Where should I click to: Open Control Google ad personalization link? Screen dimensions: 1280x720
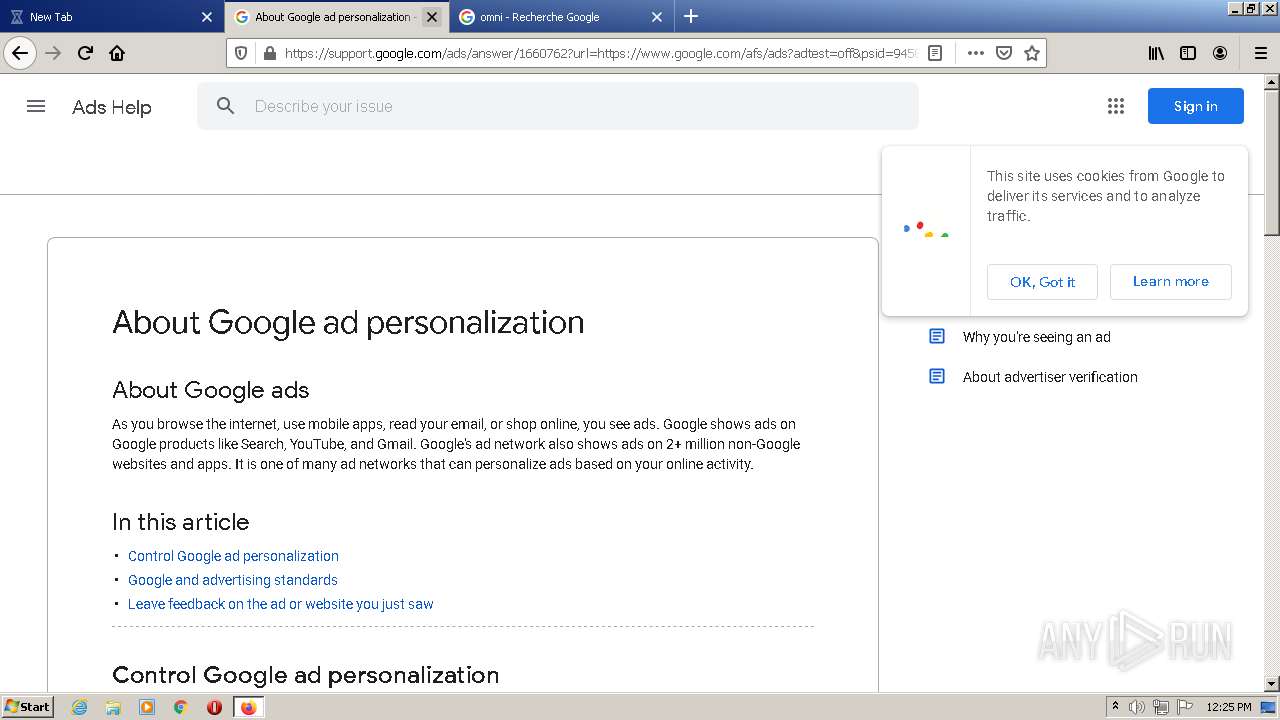tap(233, 556)
